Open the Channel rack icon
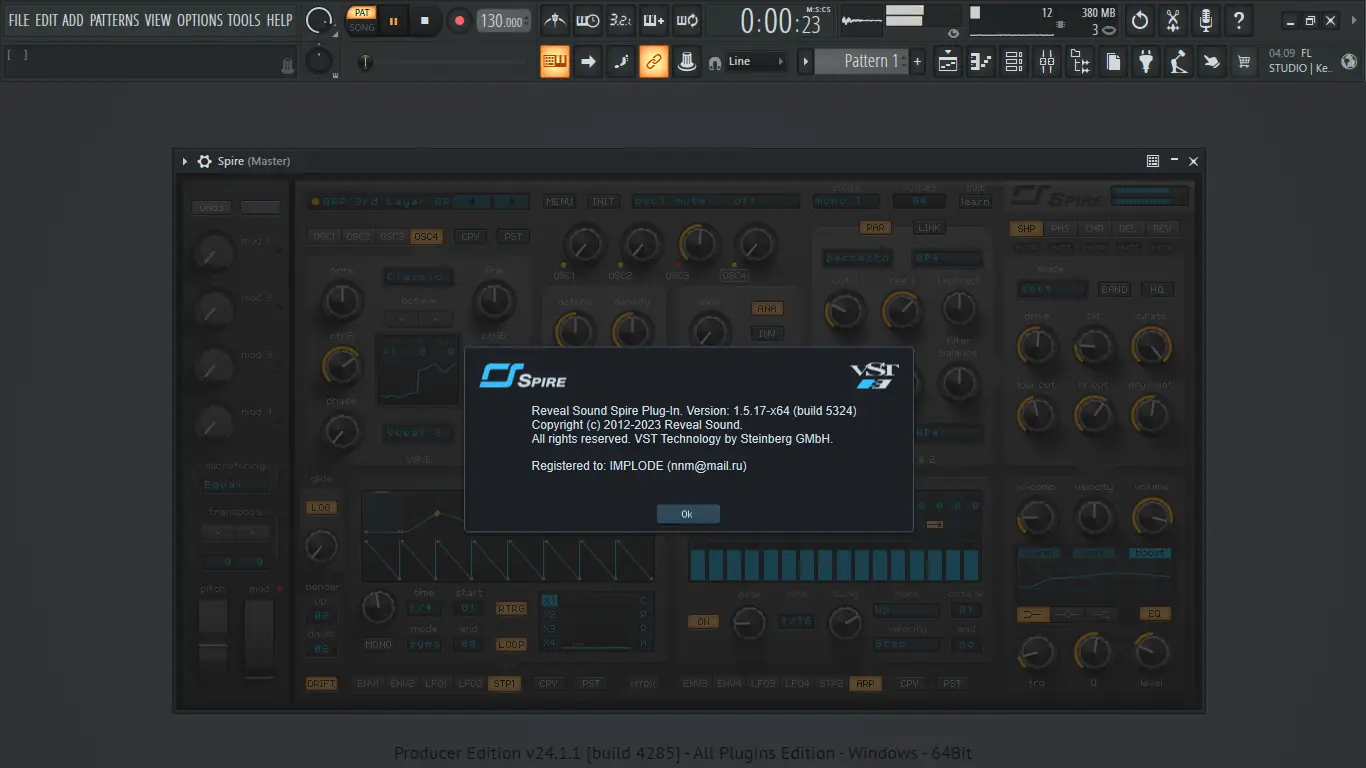Viewport: 1366px width, 768px height. tap(1014, 61)
